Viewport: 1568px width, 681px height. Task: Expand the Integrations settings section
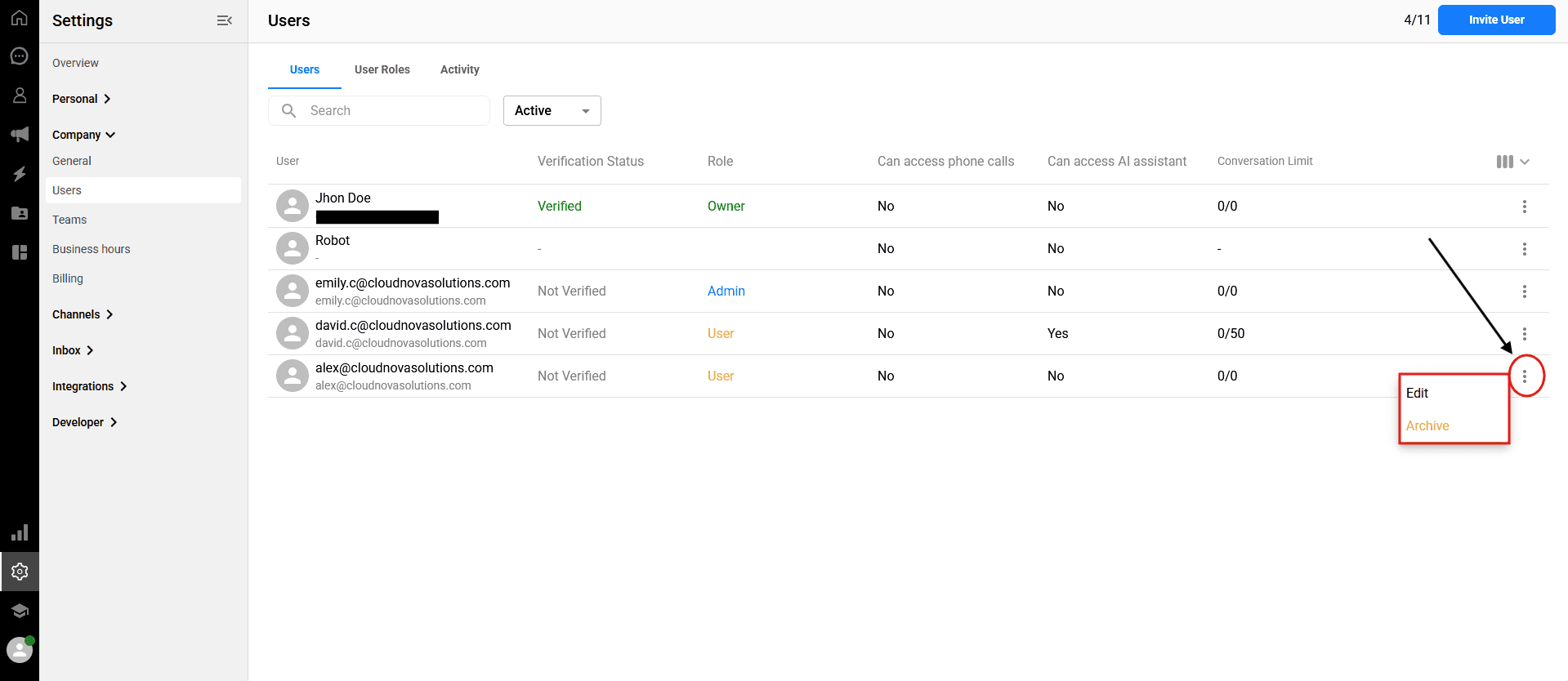[x=89, y=386]
